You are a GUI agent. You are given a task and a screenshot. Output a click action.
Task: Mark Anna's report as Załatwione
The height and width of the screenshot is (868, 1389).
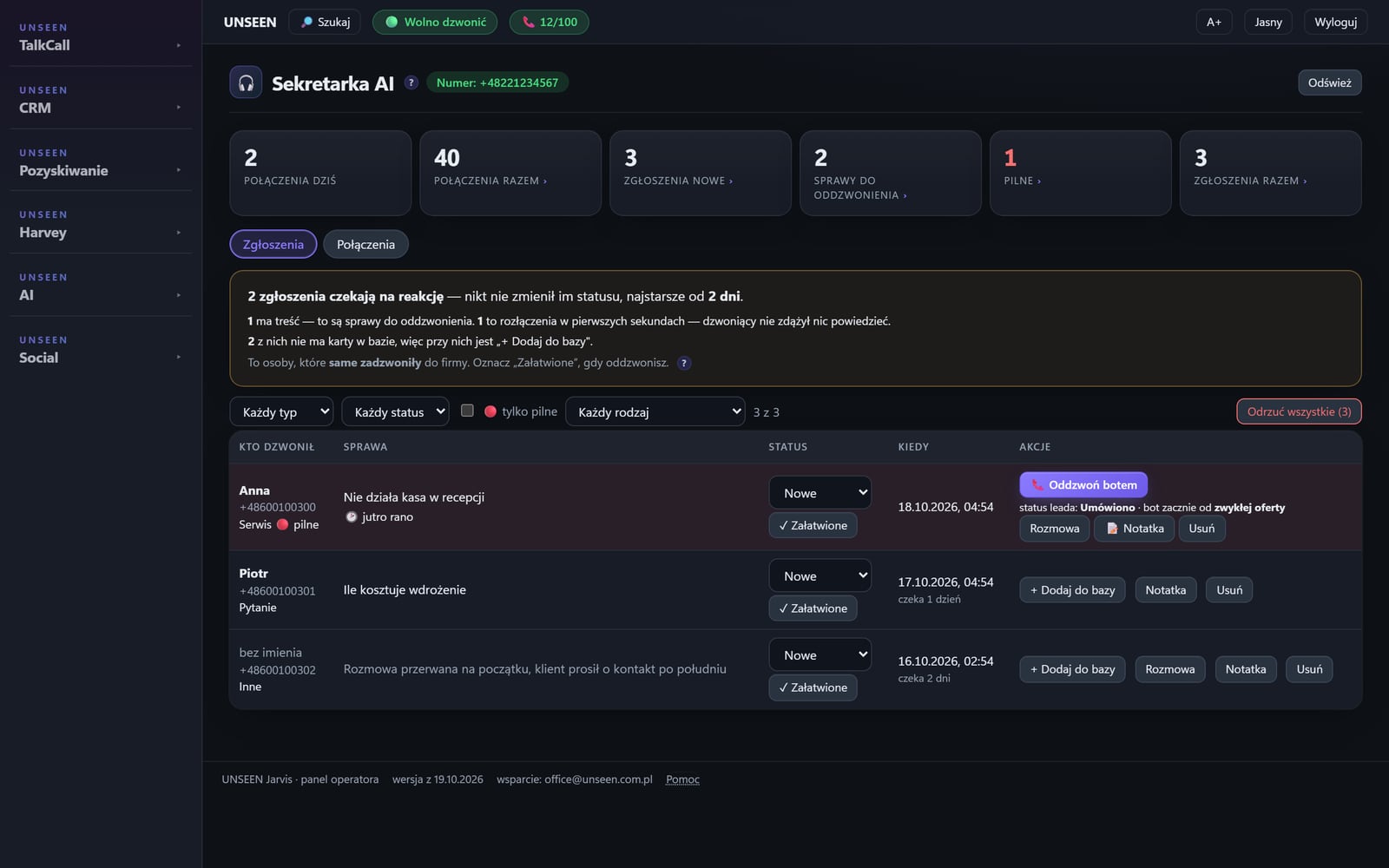point(813,525)
